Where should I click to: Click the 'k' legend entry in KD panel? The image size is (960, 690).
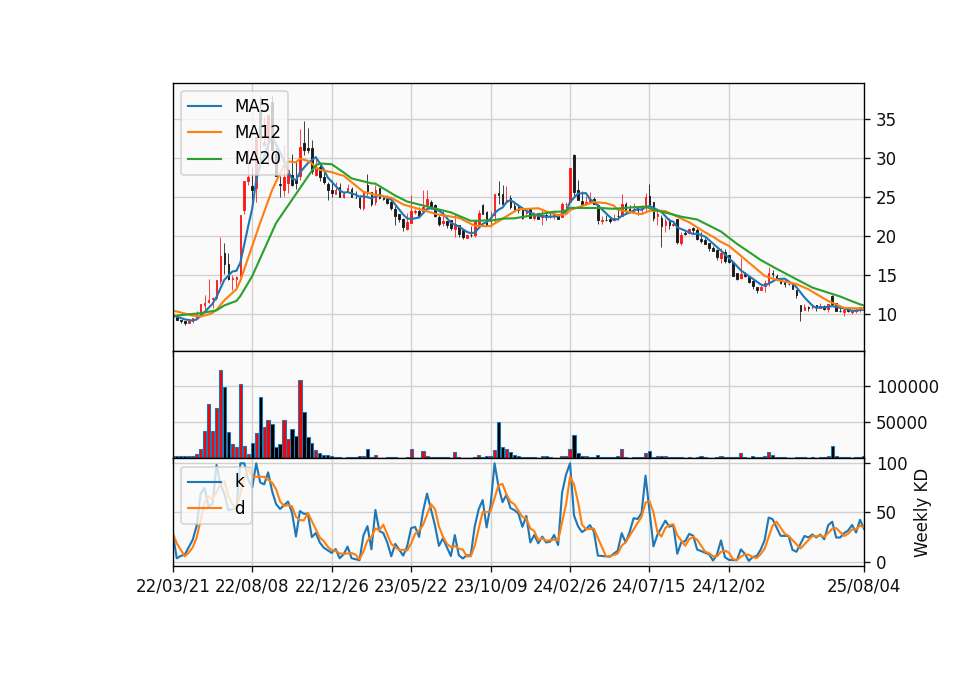point(239,481)
